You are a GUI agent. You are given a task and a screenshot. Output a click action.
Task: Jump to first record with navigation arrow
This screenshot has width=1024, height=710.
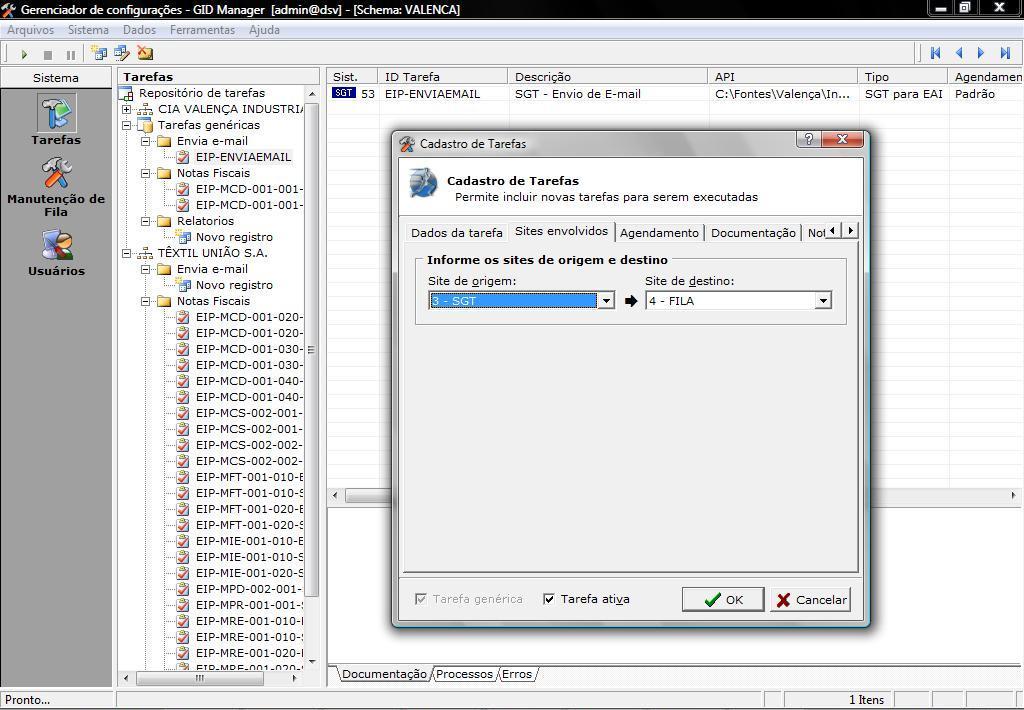click(936, 53)
